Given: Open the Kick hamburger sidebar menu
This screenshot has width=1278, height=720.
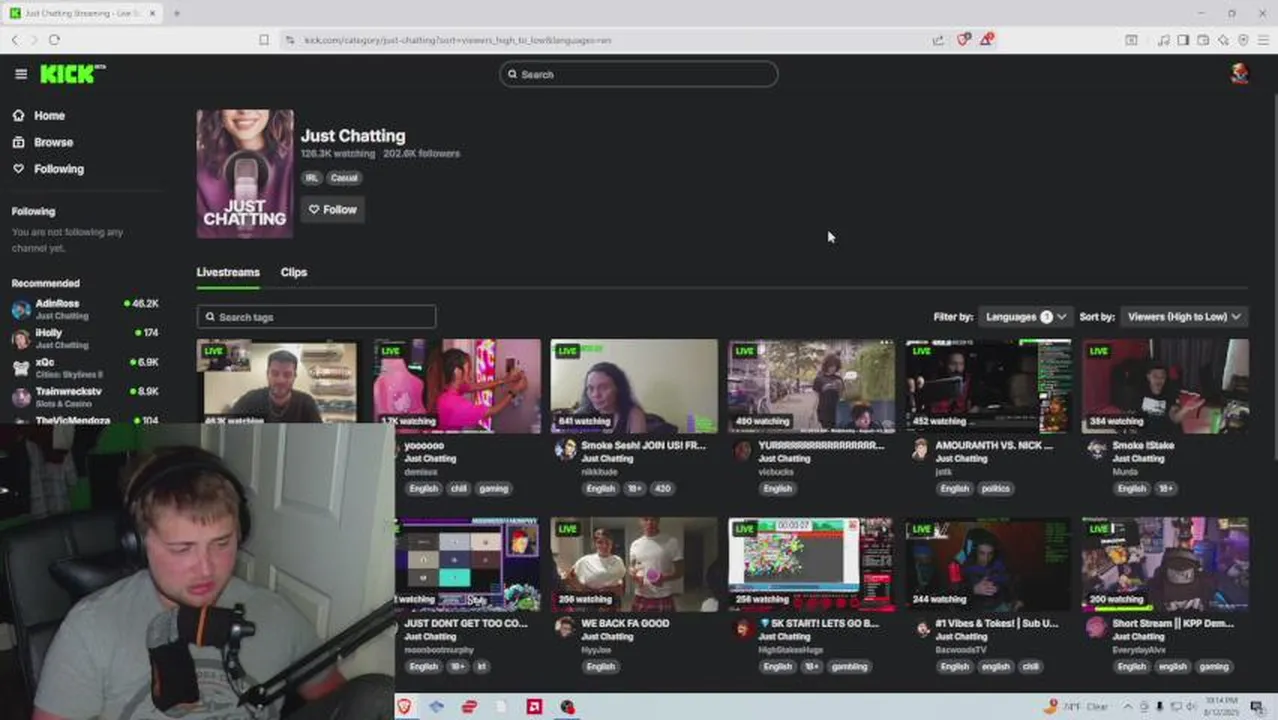Looking at the screenshot, I should pyautogui.click(x=21, y=74).
